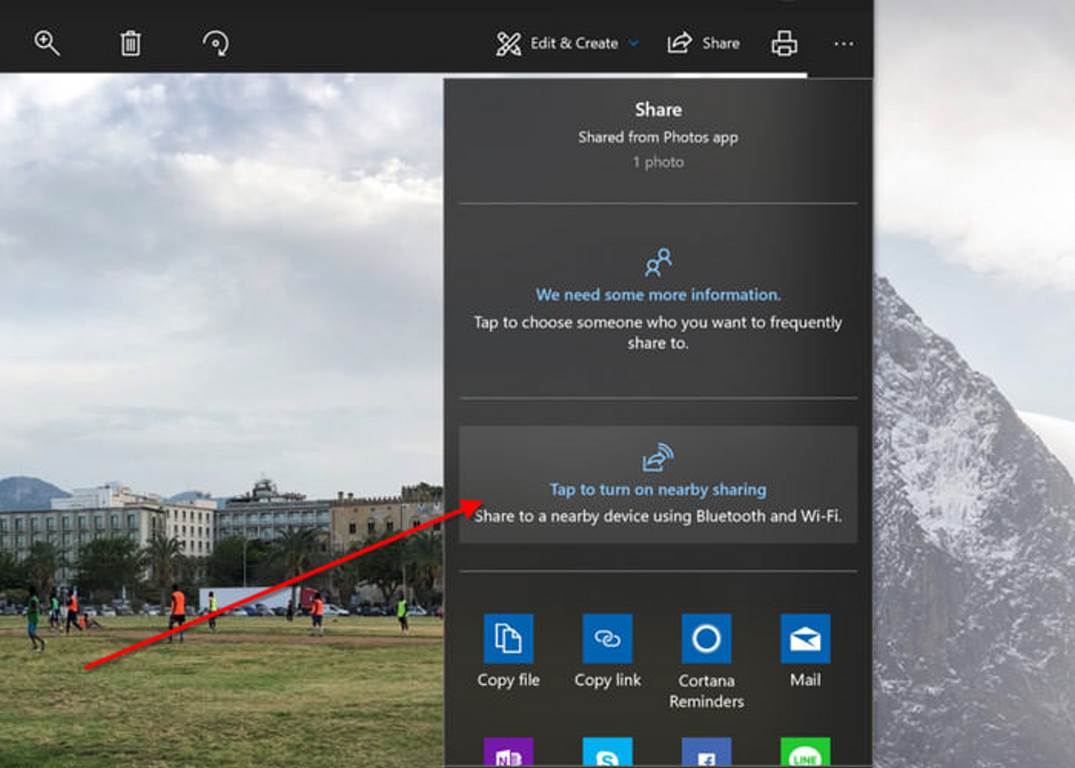Print the photo using the printer icon

click(784, 43)
